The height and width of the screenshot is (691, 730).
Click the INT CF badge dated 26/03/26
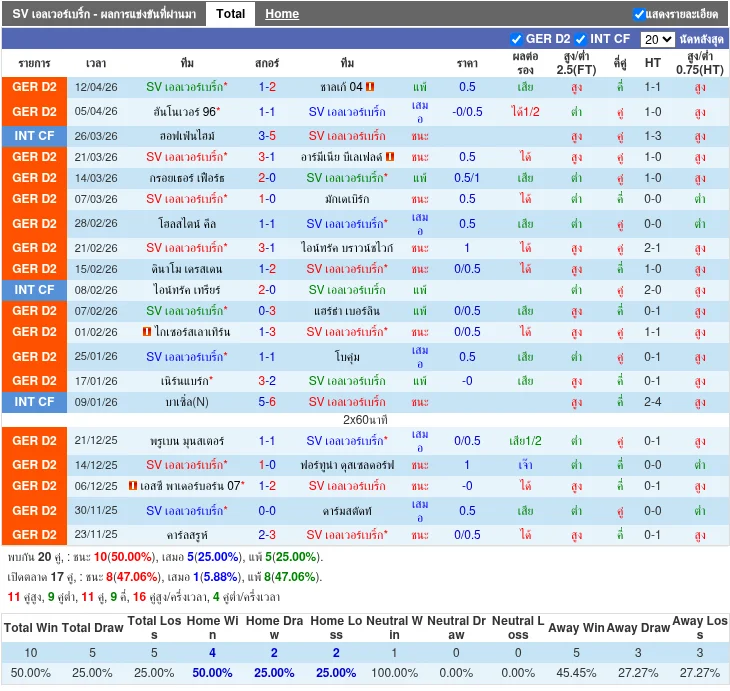click(x=35, y=136)
